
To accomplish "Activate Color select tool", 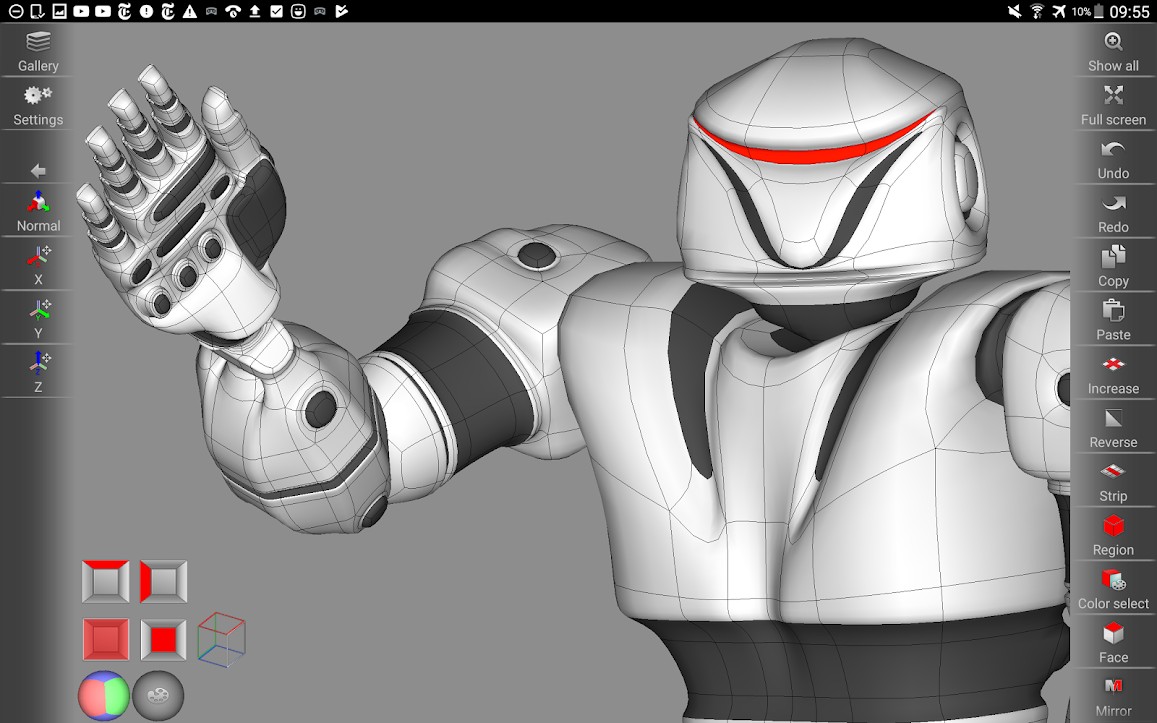I will [x=1113, y=589].
